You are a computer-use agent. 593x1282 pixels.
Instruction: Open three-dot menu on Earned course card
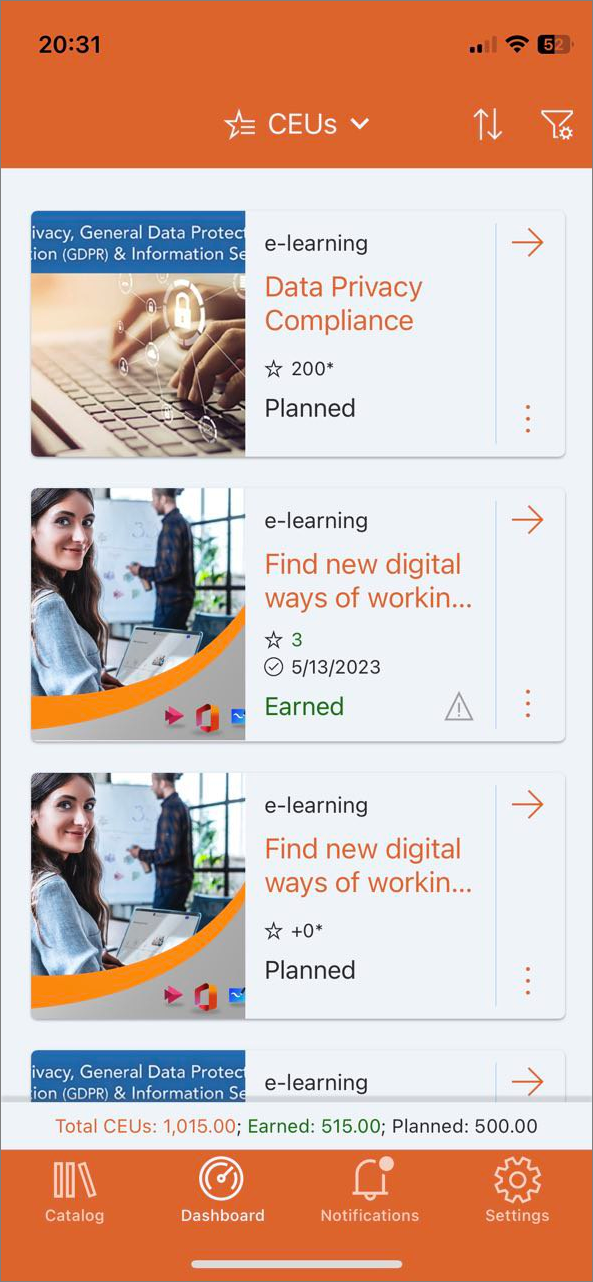(x=528, y=704)
